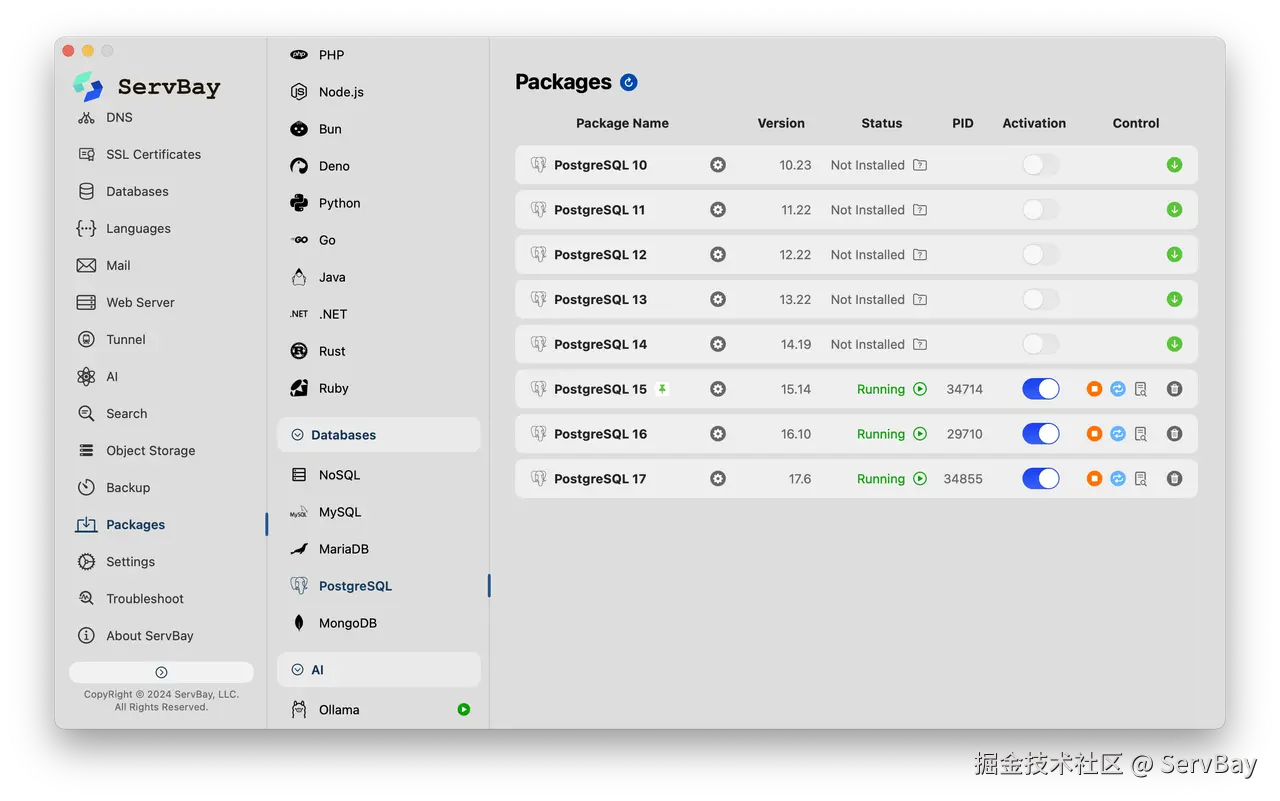The width and height of the screenshot is (1280, 801).
Task: Restart the PostgreSQL 15 service
Action: (x=1118, y=389)
